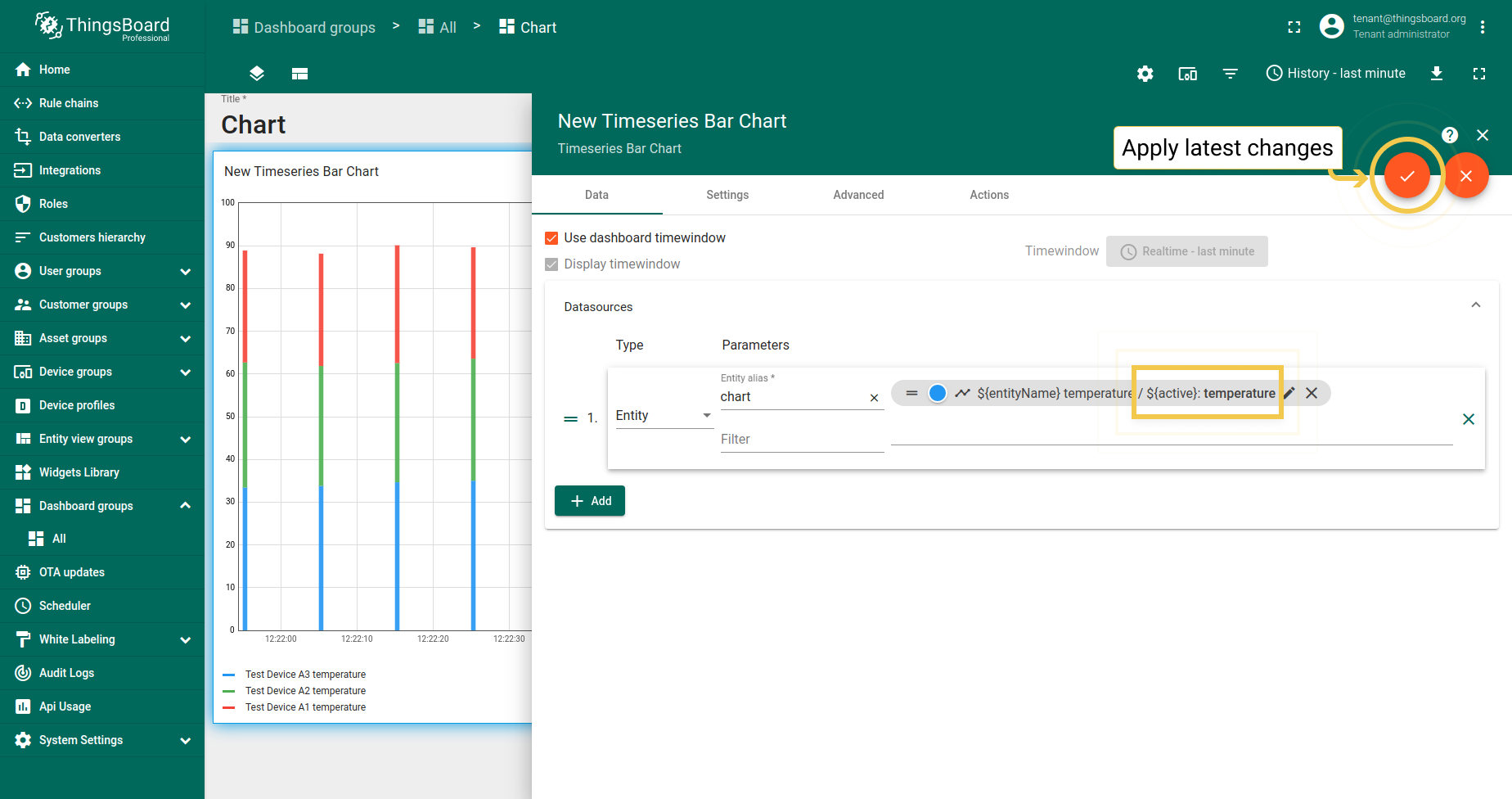Open dashboard settings gear
The image size is (1512, 799).
[x=1145, y=74]
